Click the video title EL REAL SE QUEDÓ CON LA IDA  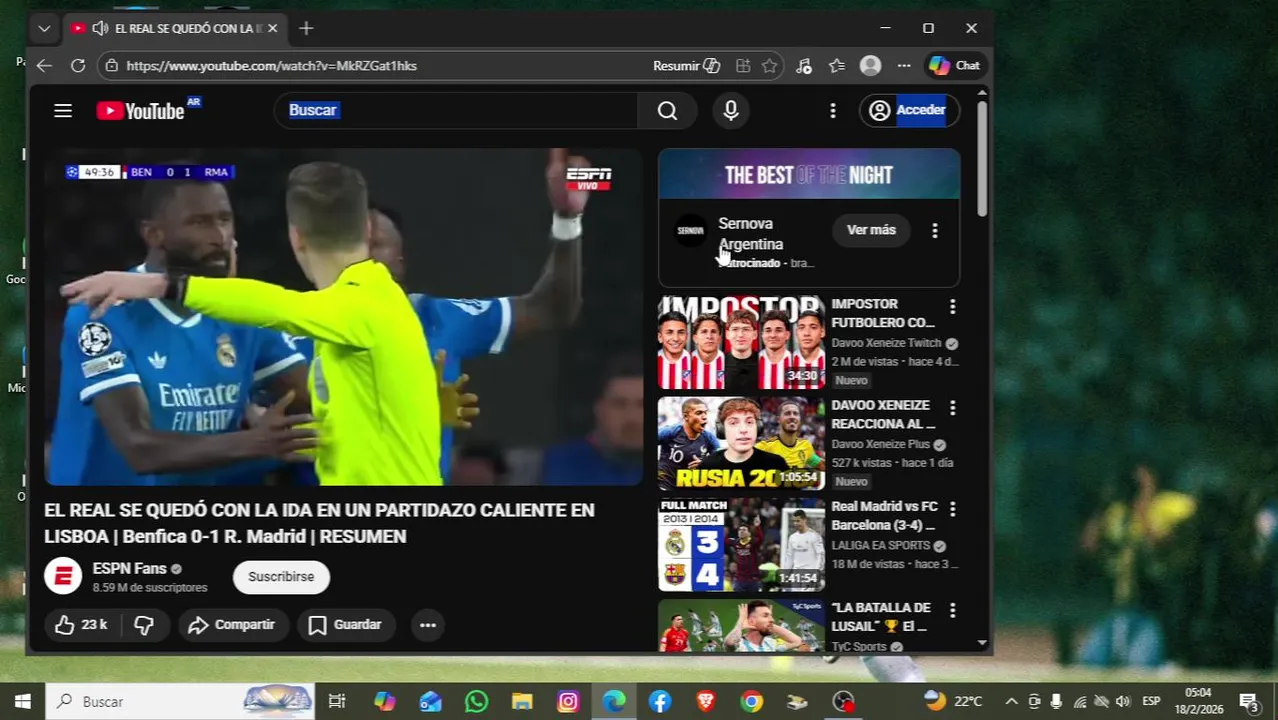319,523
